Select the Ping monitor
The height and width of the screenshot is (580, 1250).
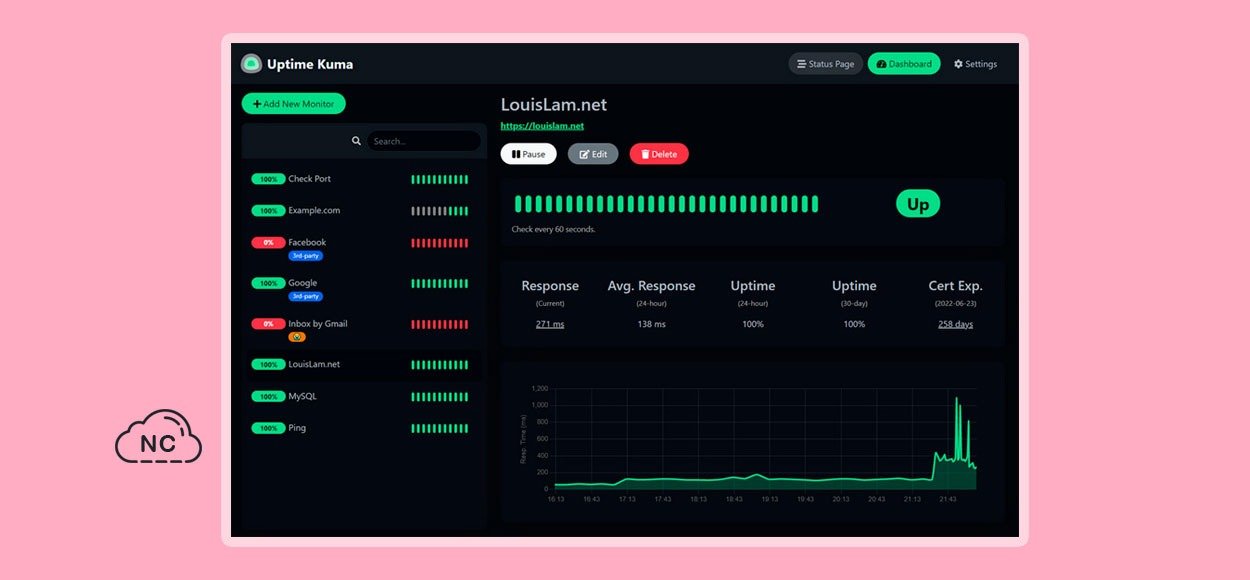point(363,428)
